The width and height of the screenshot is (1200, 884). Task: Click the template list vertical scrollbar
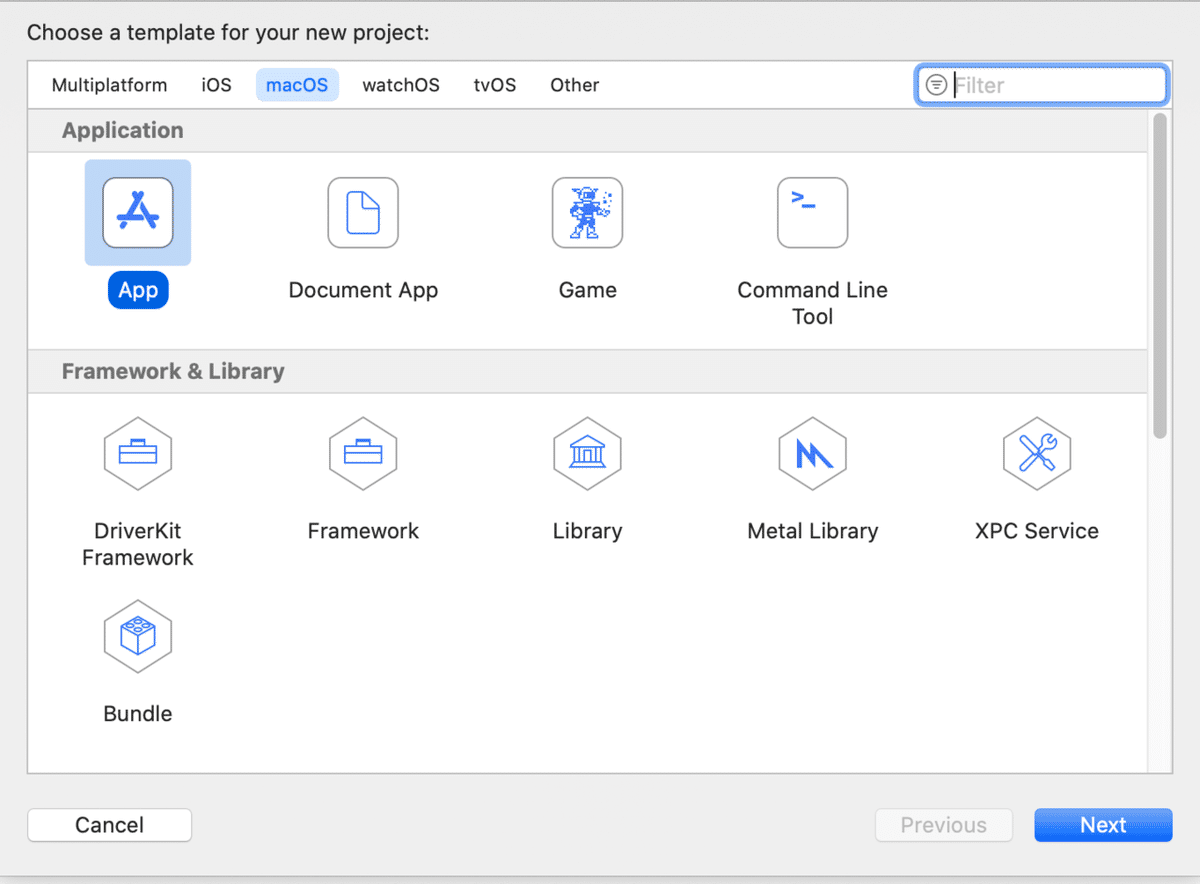[1160, 277]
